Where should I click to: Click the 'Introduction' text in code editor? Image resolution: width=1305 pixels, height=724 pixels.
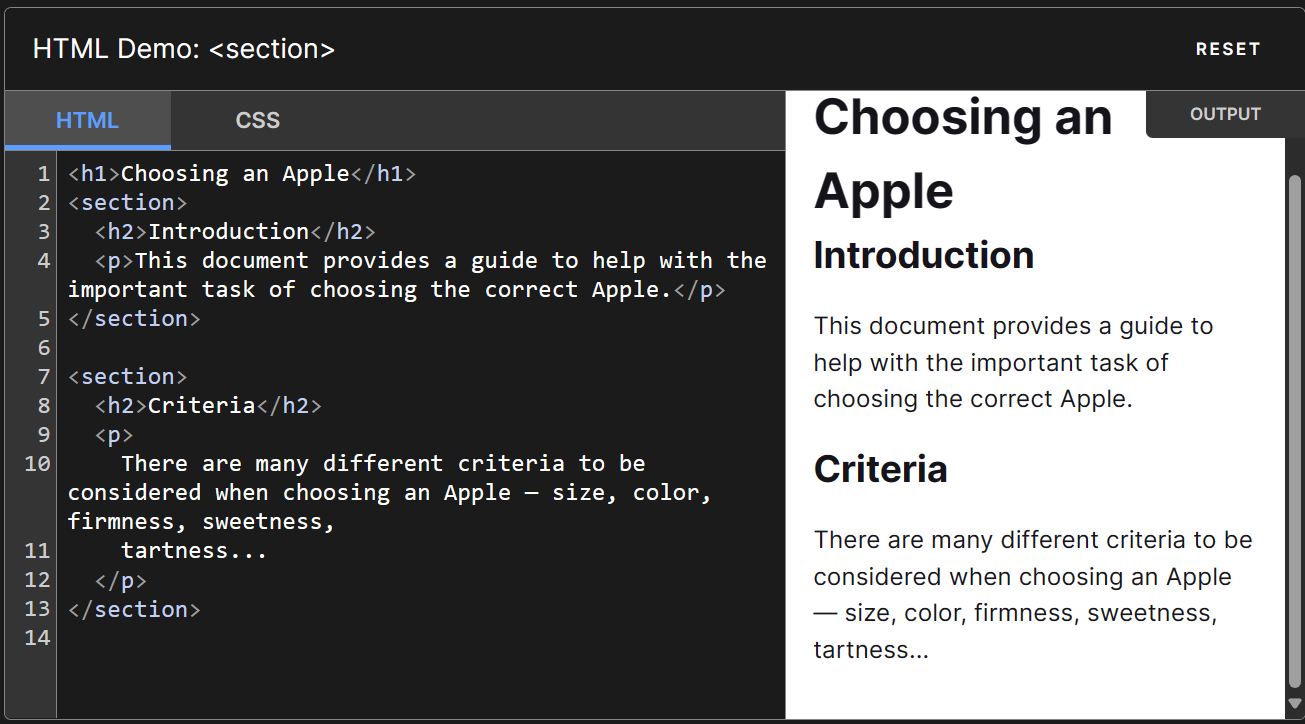pyautogui.click(x=229, y=232)
